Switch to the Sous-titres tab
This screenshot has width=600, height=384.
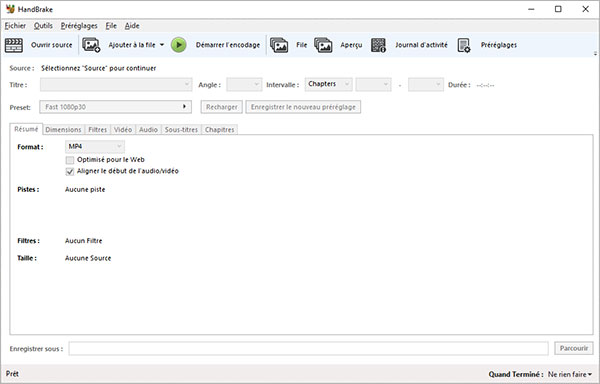(181, 130)
